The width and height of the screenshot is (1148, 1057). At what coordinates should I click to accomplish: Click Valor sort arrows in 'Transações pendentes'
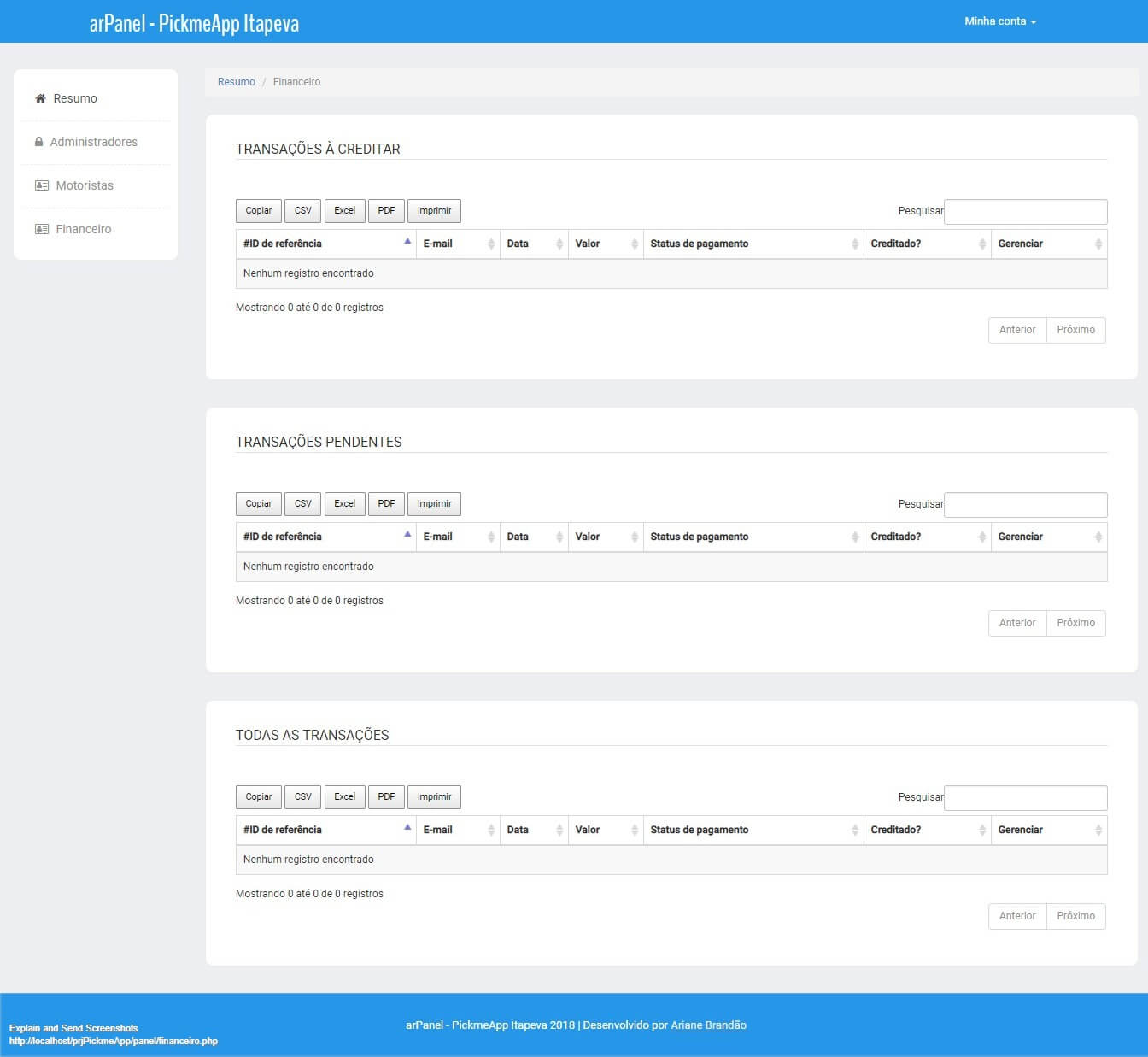coord(635,537)
